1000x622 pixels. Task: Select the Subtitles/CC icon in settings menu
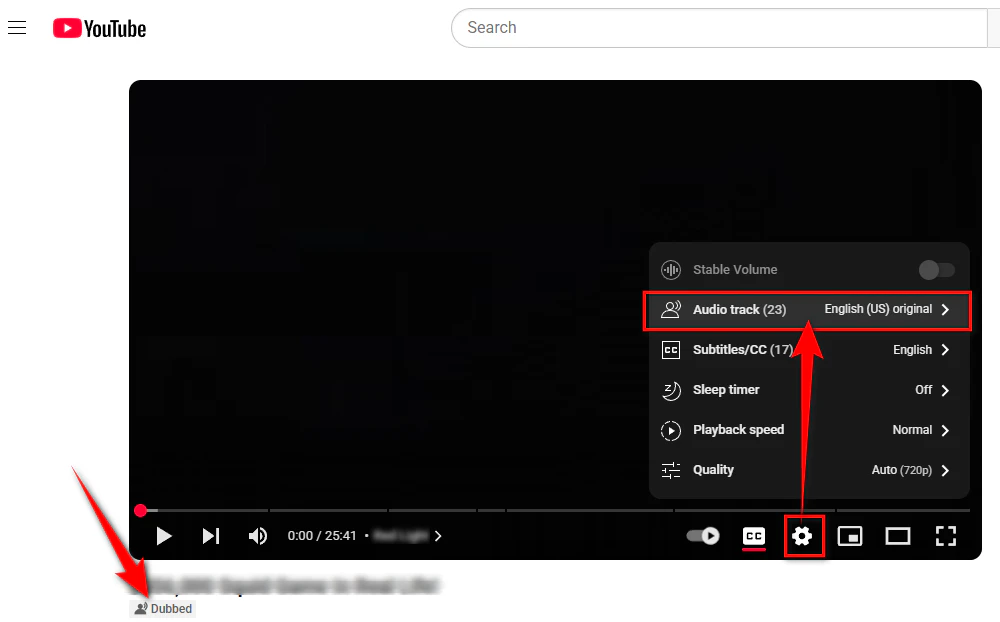[x=670, y=349]
